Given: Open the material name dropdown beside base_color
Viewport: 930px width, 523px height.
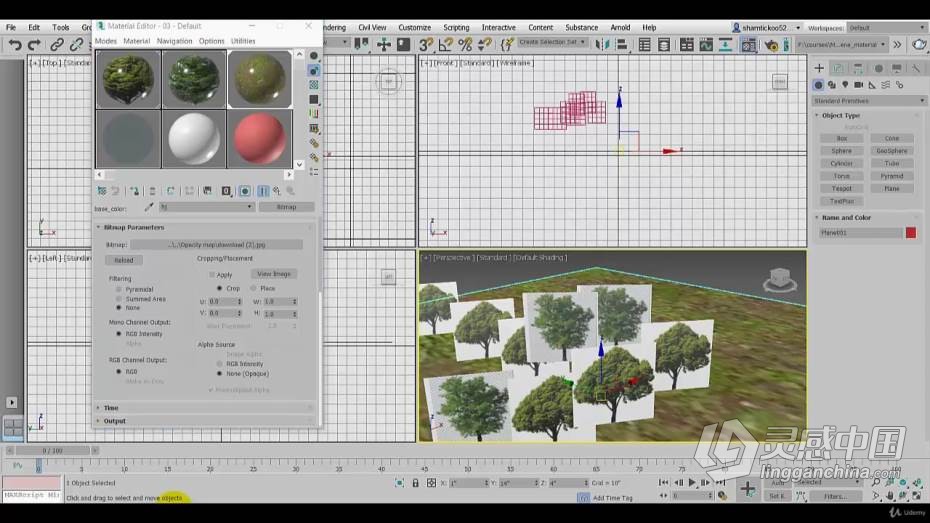Looking at the screenshot, I should [x=206, y=207].
